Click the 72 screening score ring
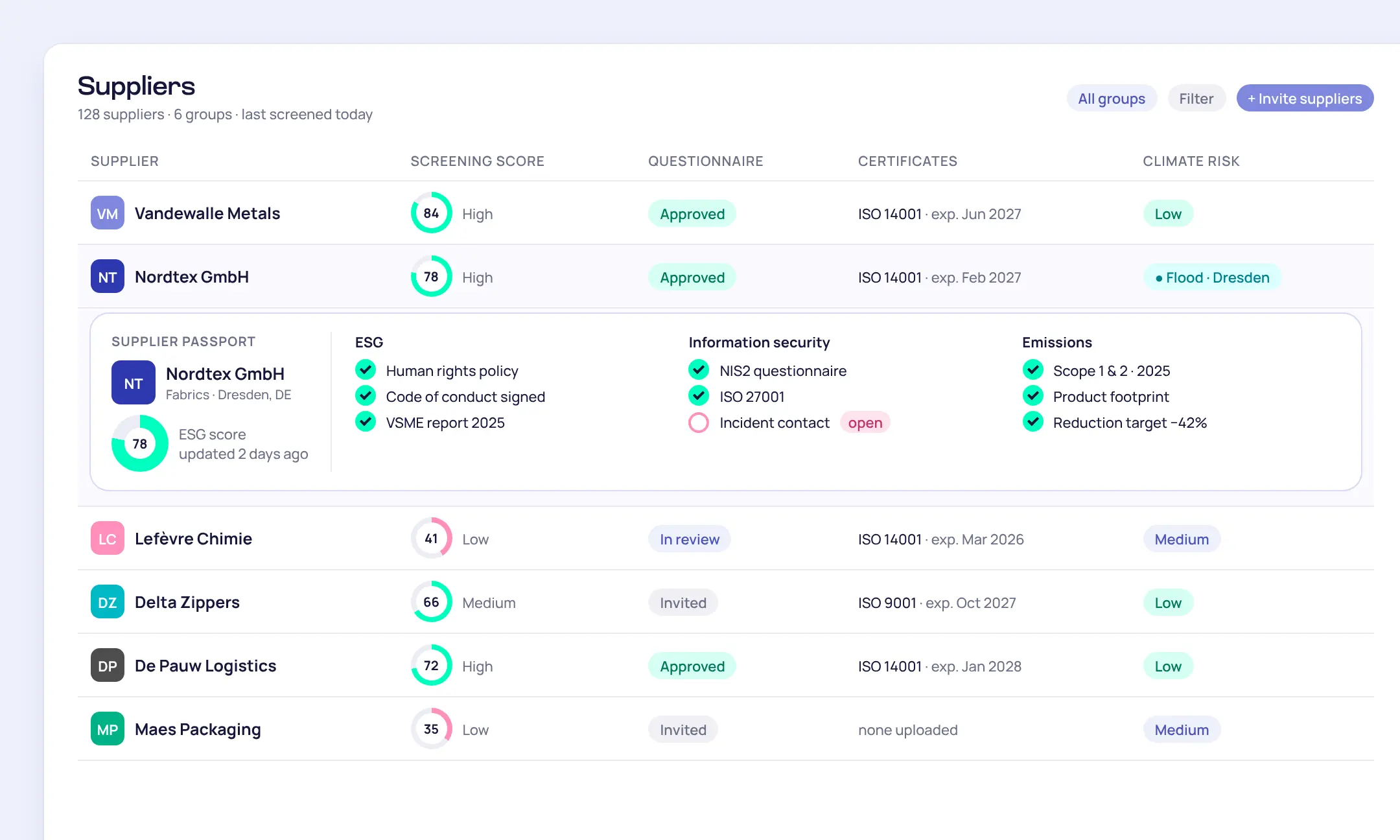Viewport: 1400px width, 840px height. click(x=431, y=666)
